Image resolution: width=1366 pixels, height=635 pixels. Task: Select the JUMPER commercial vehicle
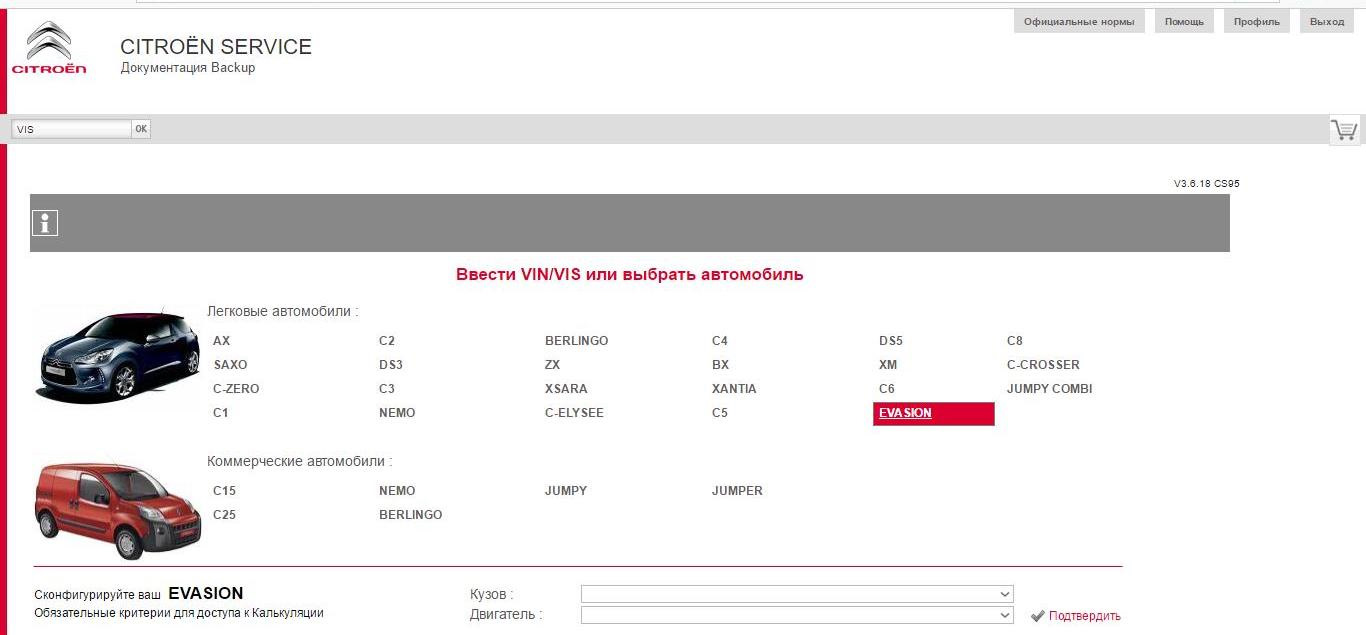[737, 491]
